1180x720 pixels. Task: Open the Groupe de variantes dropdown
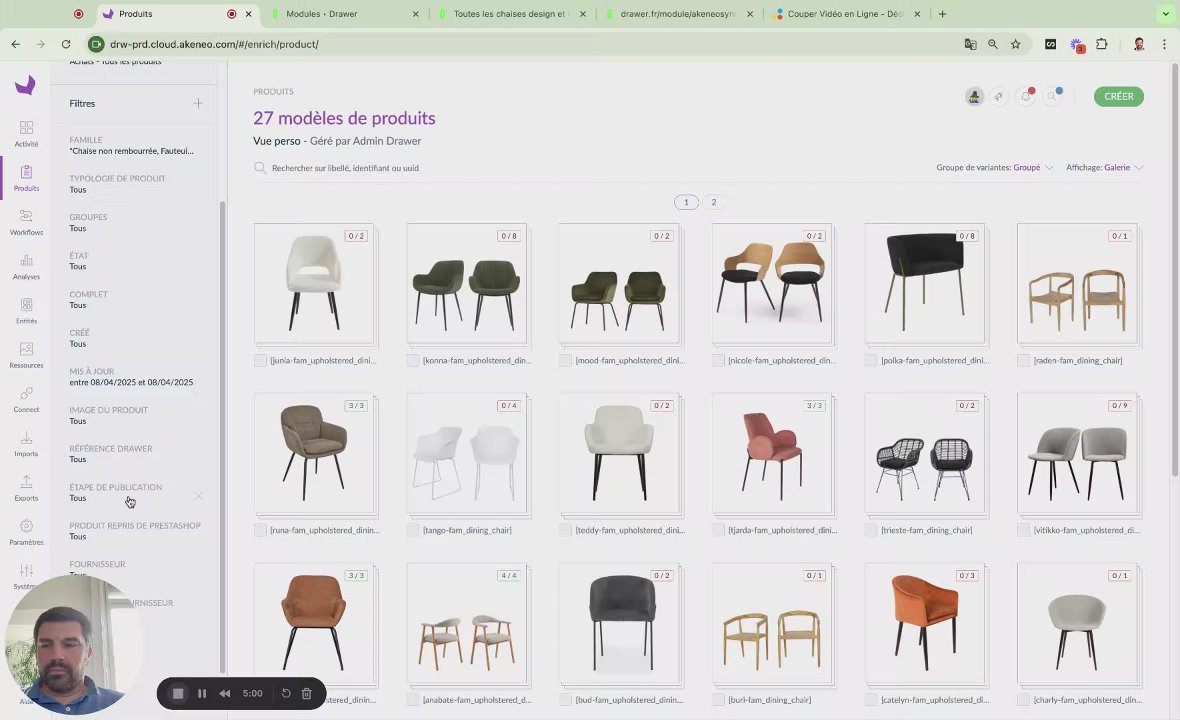click(994, 168)
